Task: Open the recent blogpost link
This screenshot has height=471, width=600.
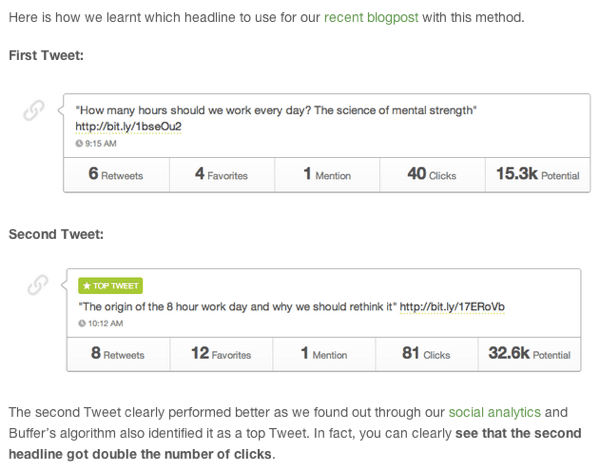Action: 371,18
